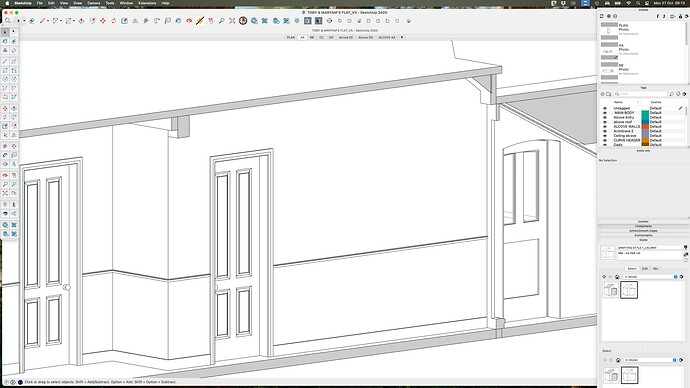This screenshot has height=388, width=690.
Task: Click the Add Scene icon in Scenes panel
Action: [x=609, y=16]
